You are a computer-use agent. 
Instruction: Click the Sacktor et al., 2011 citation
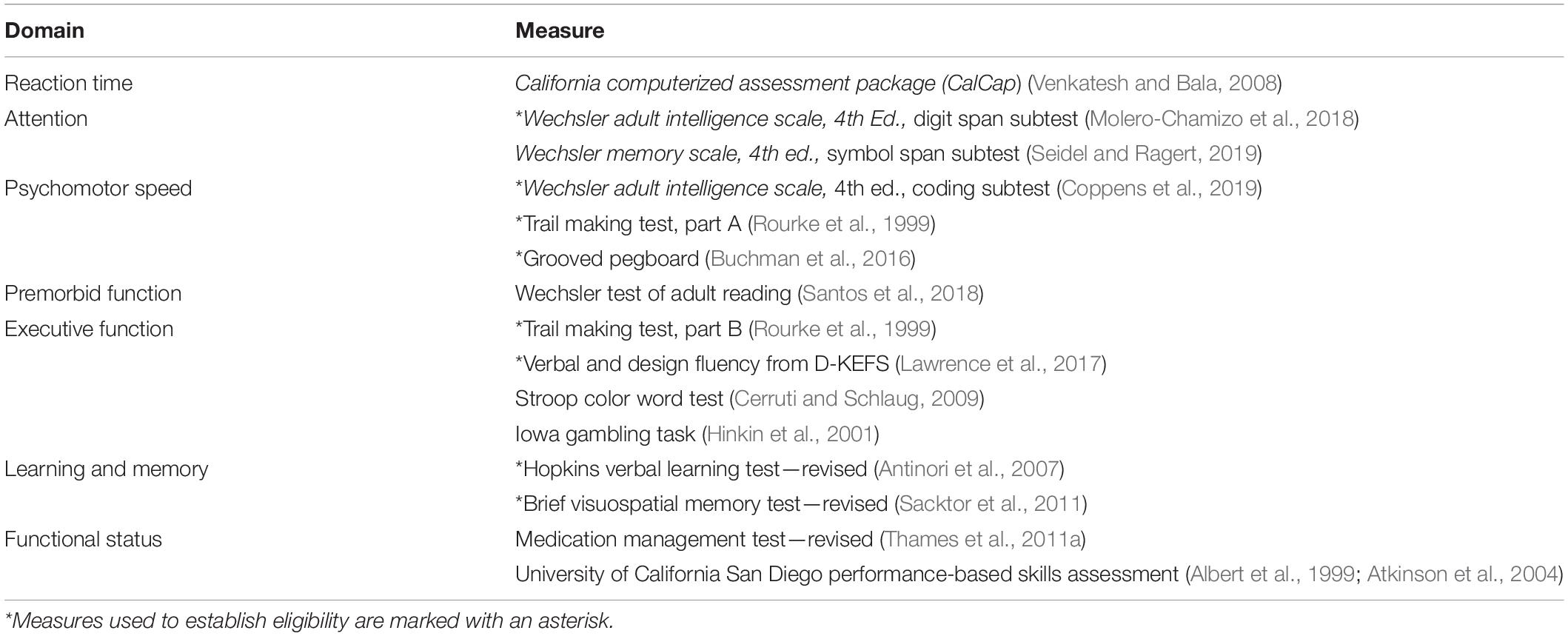pos(991,503)
